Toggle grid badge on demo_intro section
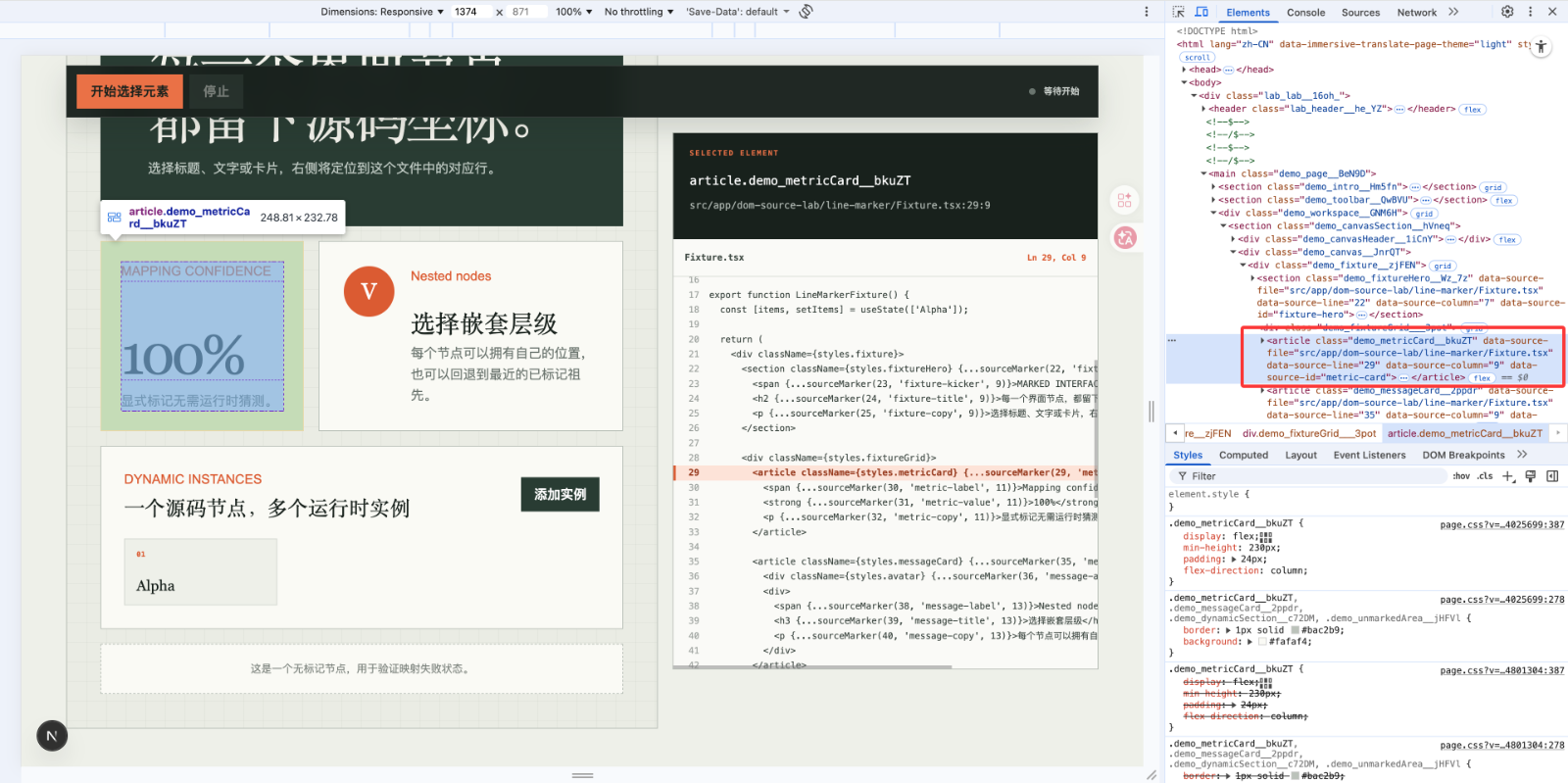1568x783 pixels. click(x=1493, y=187)
